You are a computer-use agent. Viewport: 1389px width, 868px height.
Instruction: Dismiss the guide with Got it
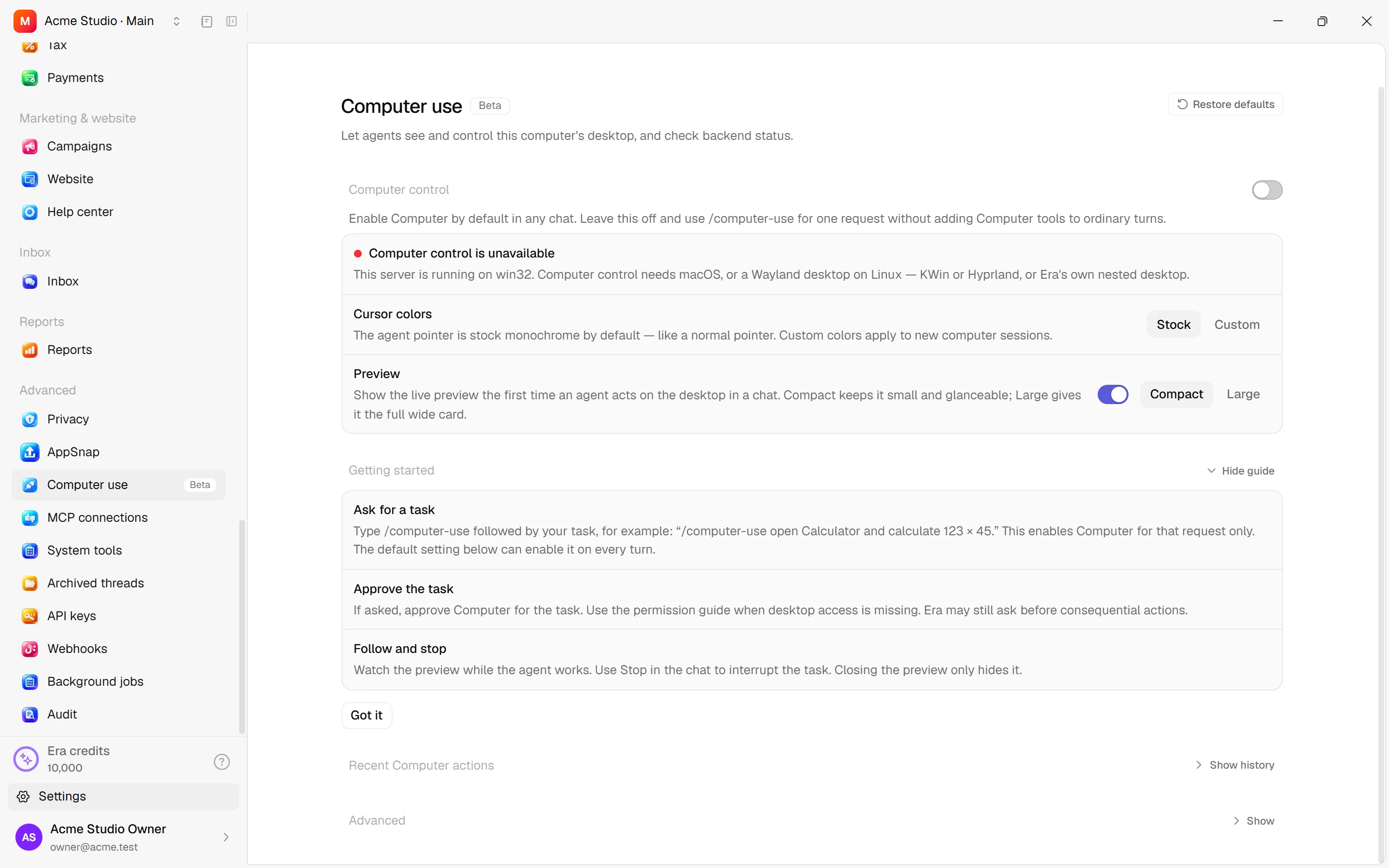coord(366,715)
